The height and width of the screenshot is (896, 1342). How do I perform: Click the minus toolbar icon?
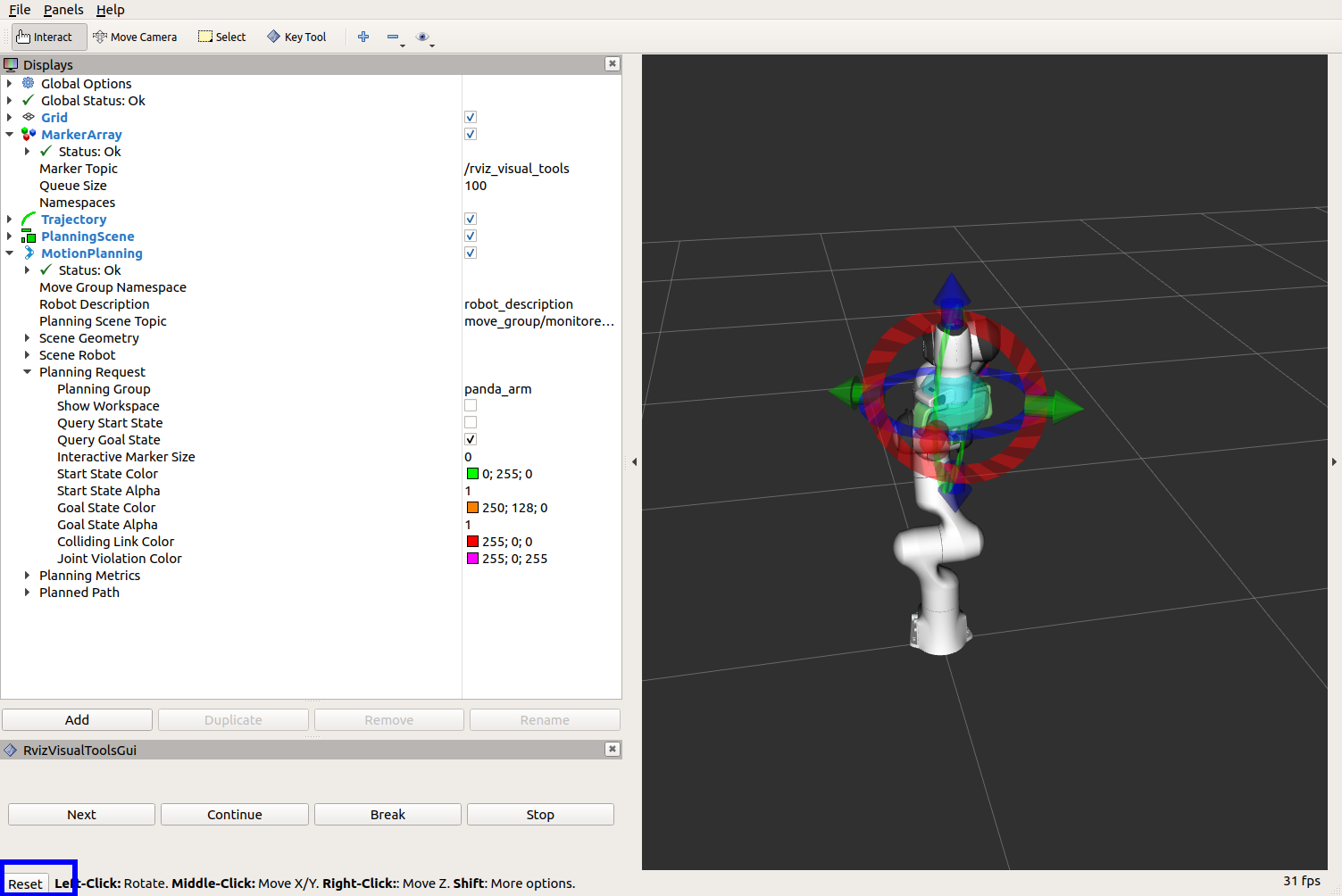pyautogui.click(x=393, y=37)
